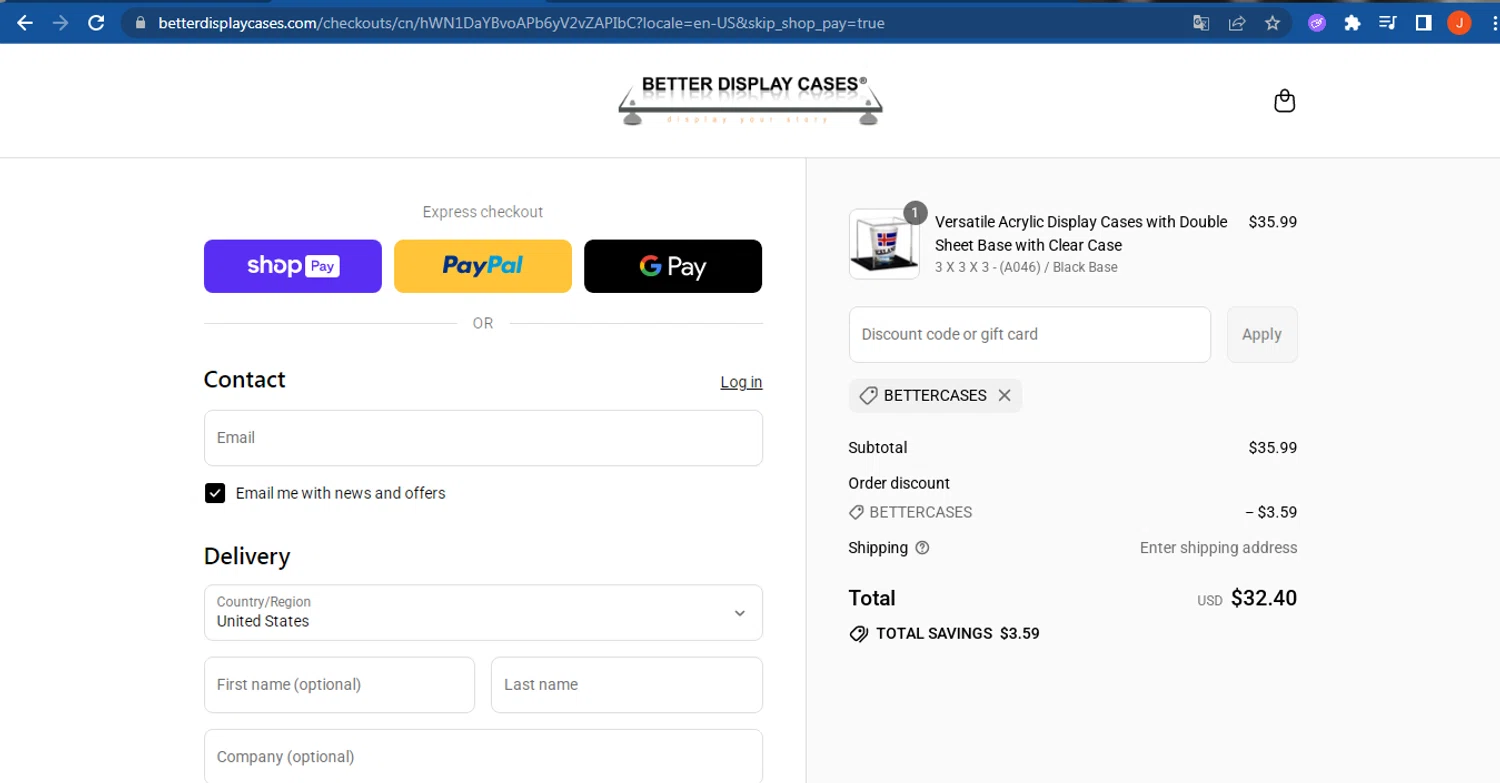The image size is (1500, 783).
Task: Click the shipping help question icon
Action: (922, 548)
